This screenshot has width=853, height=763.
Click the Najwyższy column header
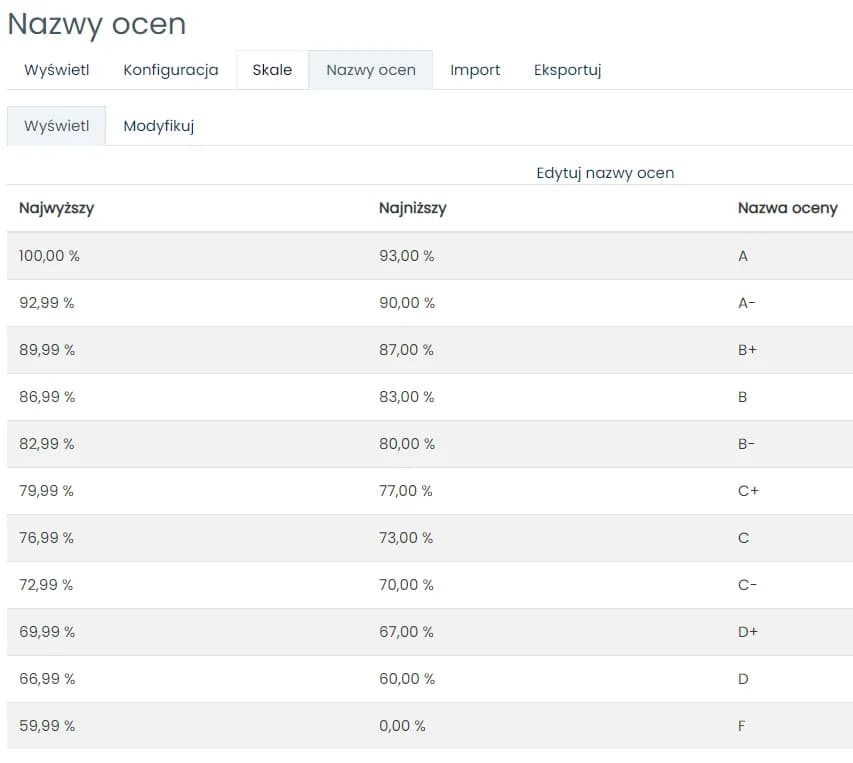[x=57, y=208]
